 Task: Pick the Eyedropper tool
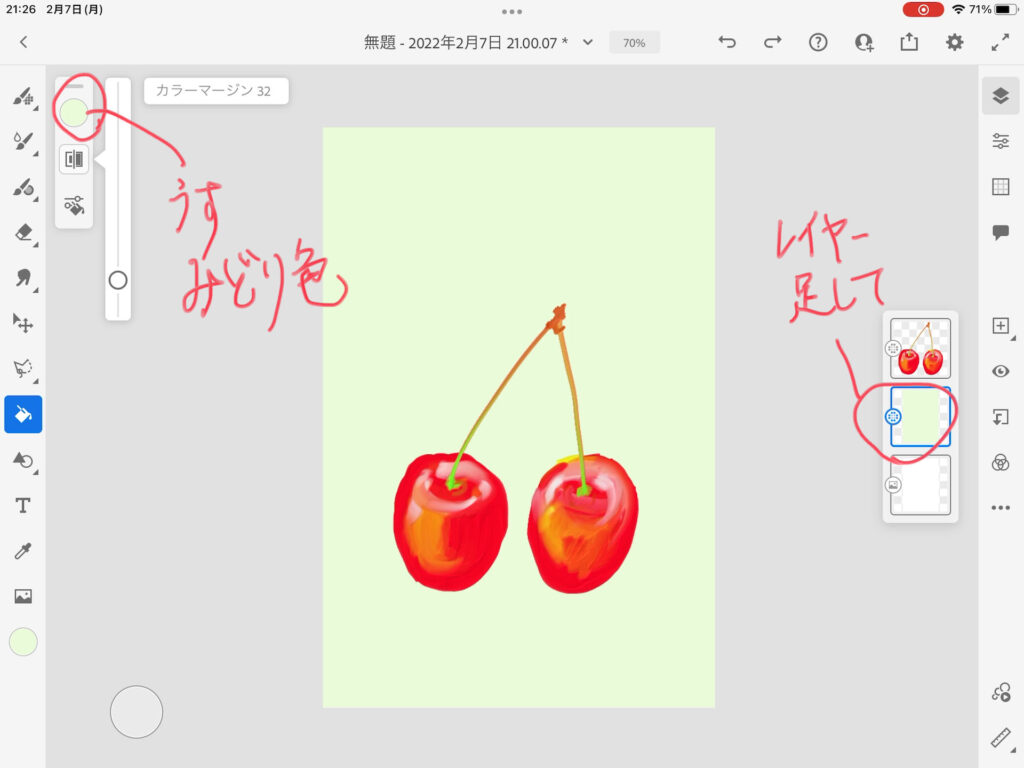pyautogui.click(x=22, y=551)
